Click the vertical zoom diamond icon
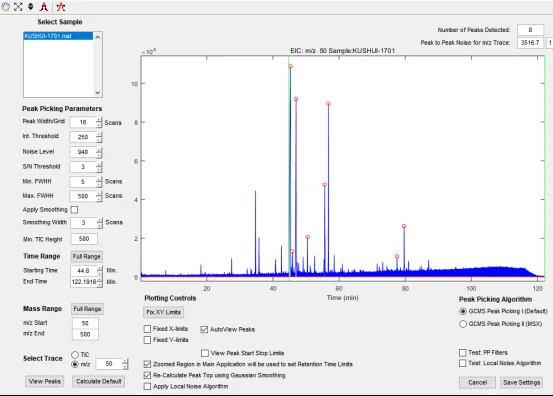553x396 pixels. [x=31, y=7]
